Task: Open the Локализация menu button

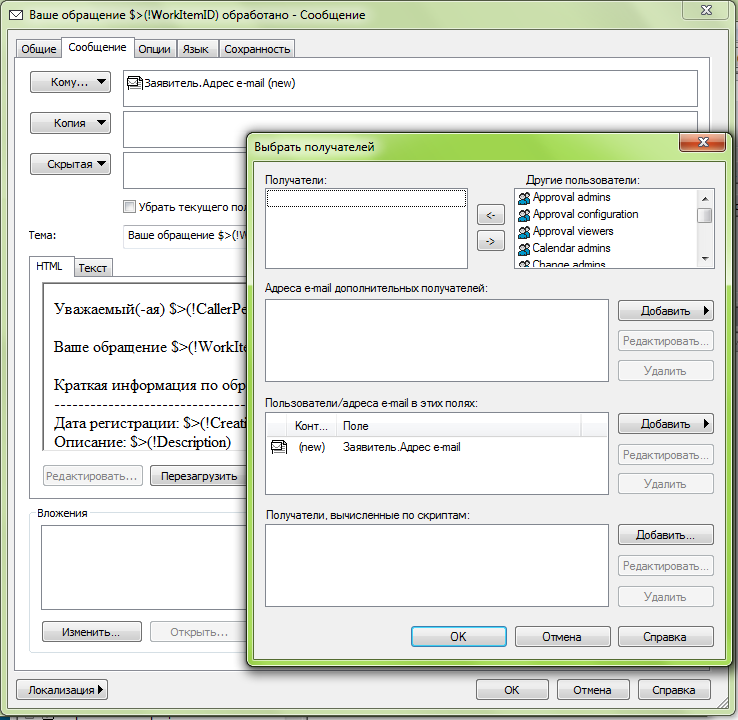Action: (62, 690)
